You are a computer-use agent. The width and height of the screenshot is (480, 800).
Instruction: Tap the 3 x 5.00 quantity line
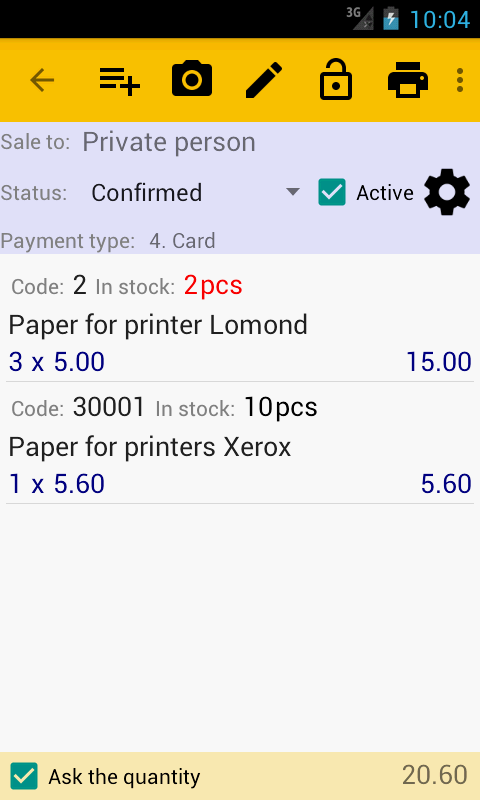[57, 362]
